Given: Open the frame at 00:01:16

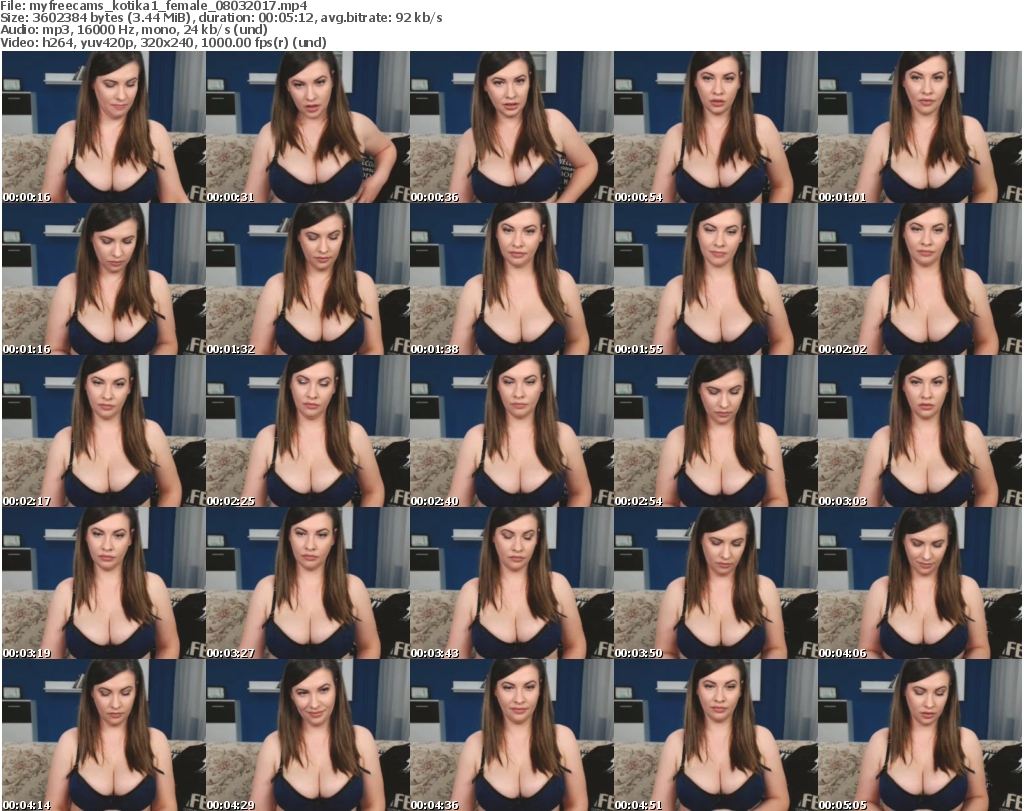Looking at the screenshot, I should (104, 279).
